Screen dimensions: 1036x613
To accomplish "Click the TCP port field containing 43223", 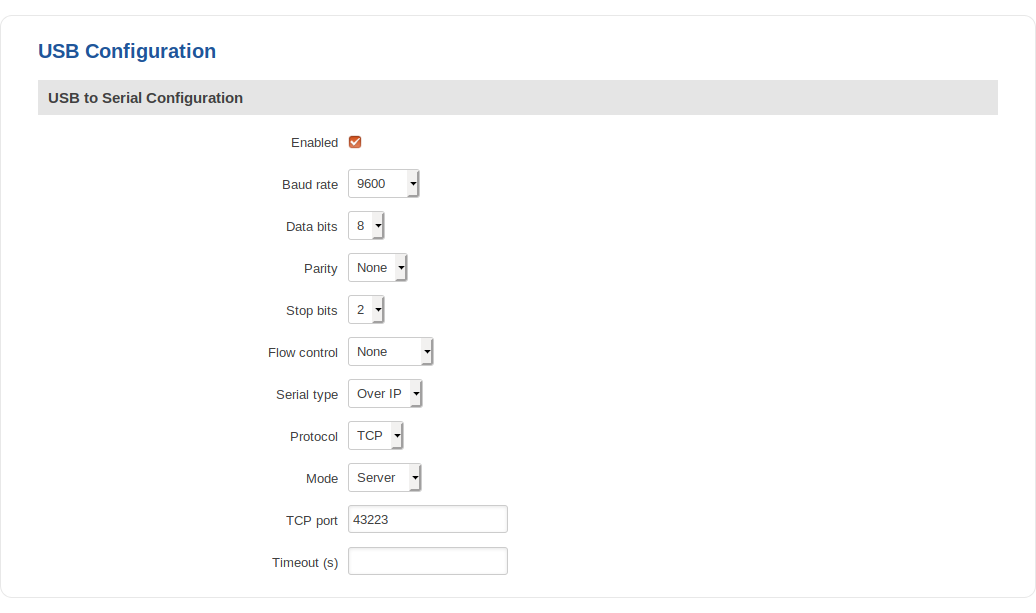I will pyautogui.click(x=427, y=520).
